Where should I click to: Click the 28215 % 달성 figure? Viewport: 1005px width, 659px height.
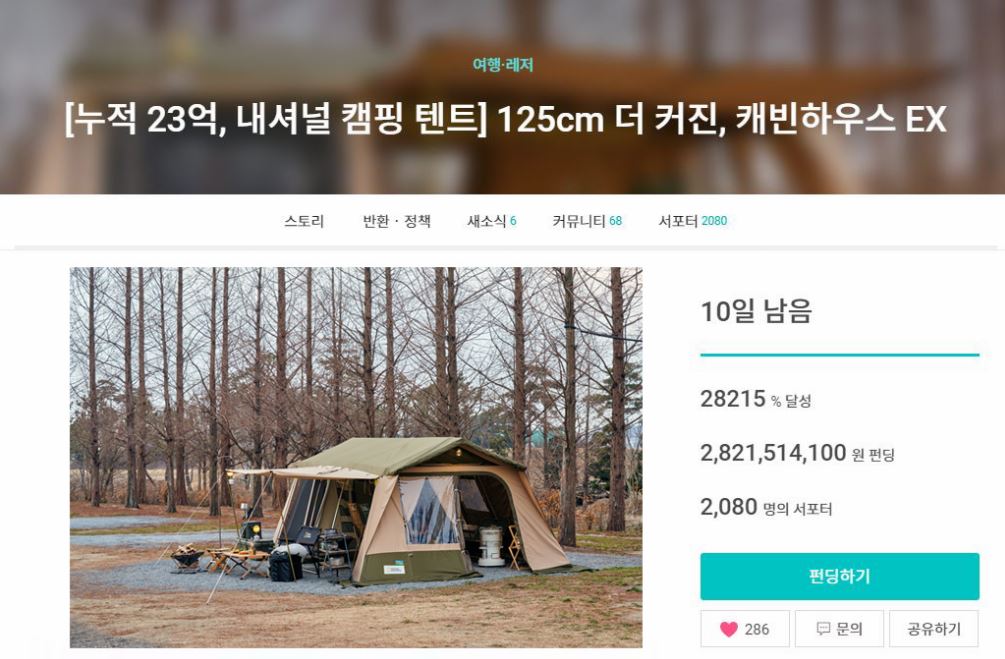click(x=756, y=399)
